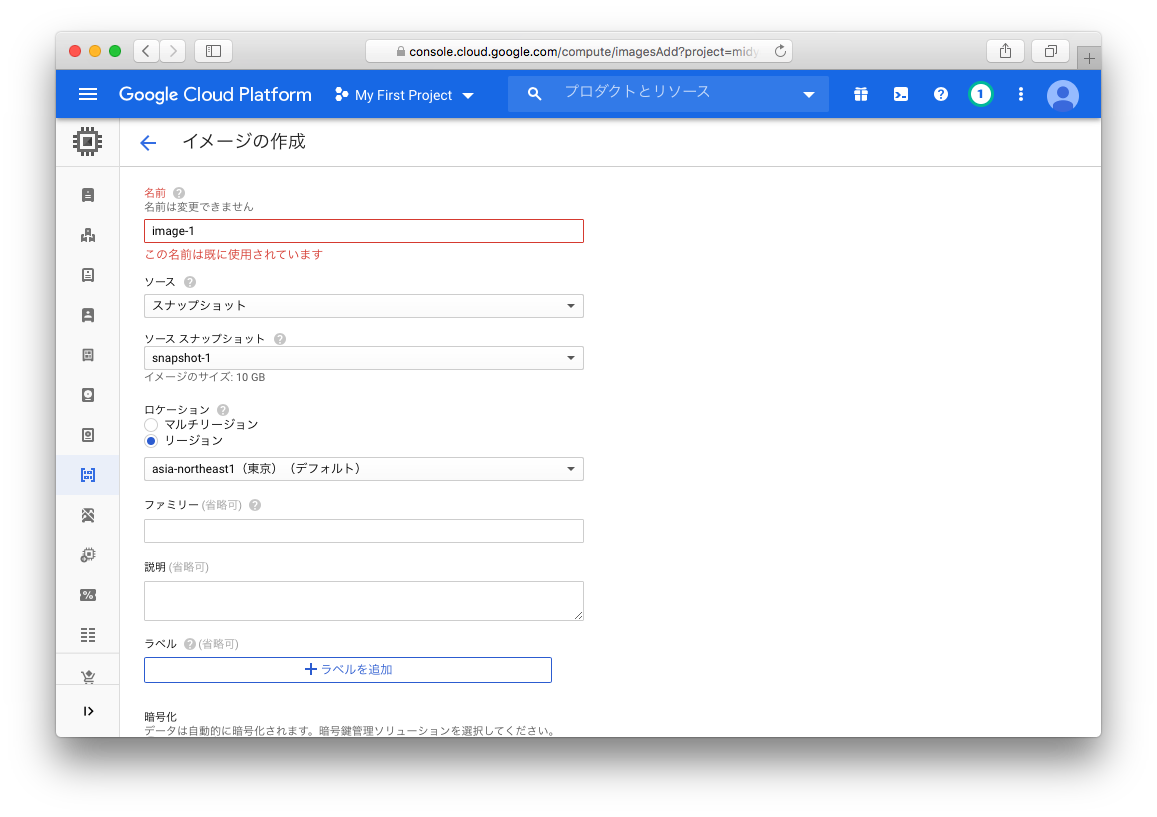Screen dimensions: 1157x817
Task: Activate Cloud Shell terminal icon
Action: click(900, 94)
